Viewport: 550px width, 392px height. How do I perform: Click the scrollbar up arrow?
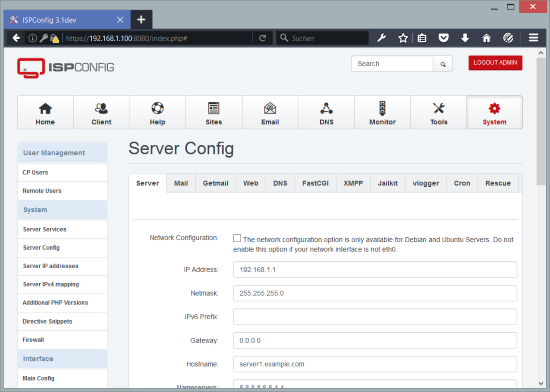pyautogui.click(x=541, y=53)
